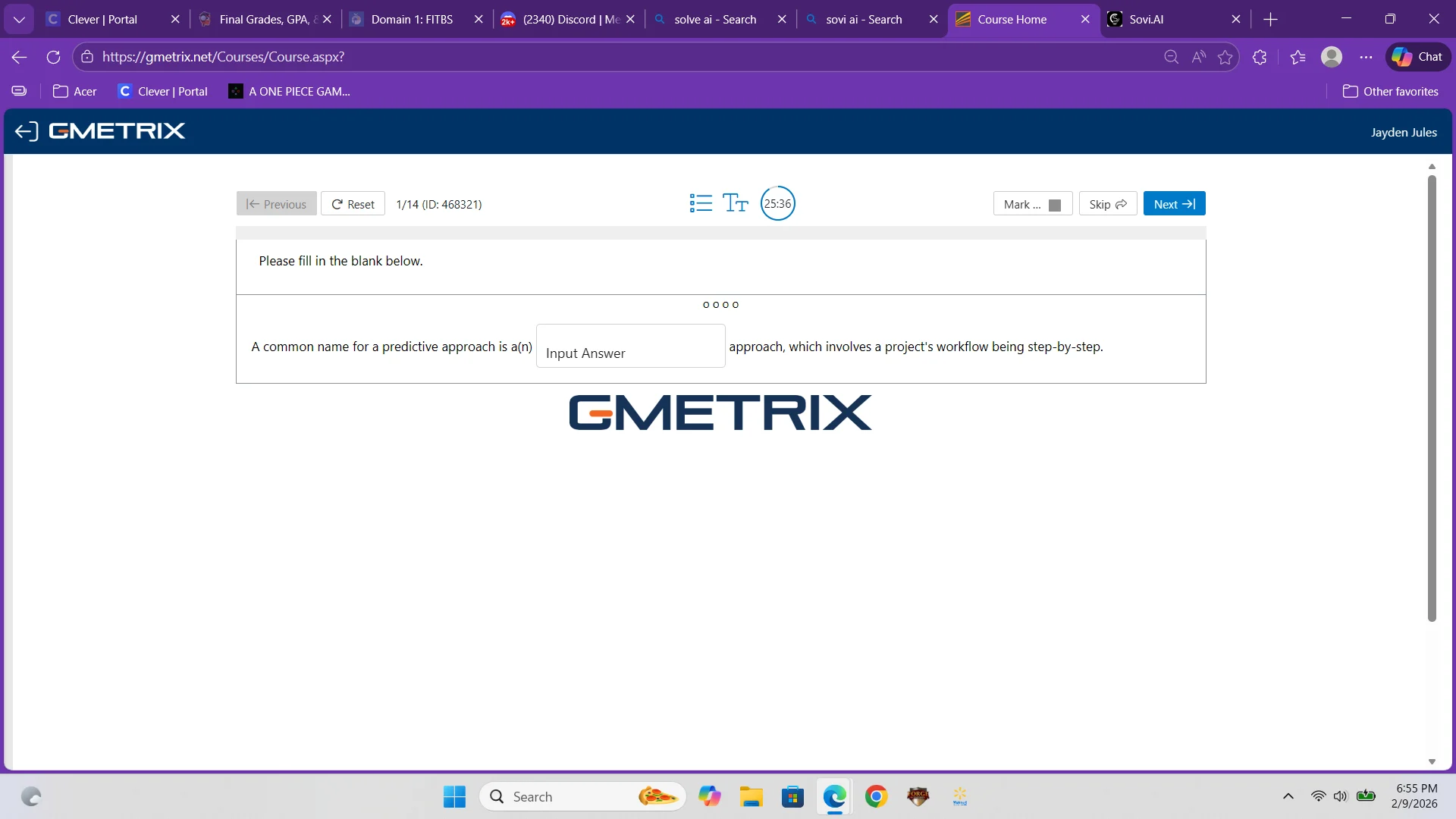The height and width of the screenshot is (819, 1456).
Task: Open browser settings and more menu
Action: (1366, 57)
